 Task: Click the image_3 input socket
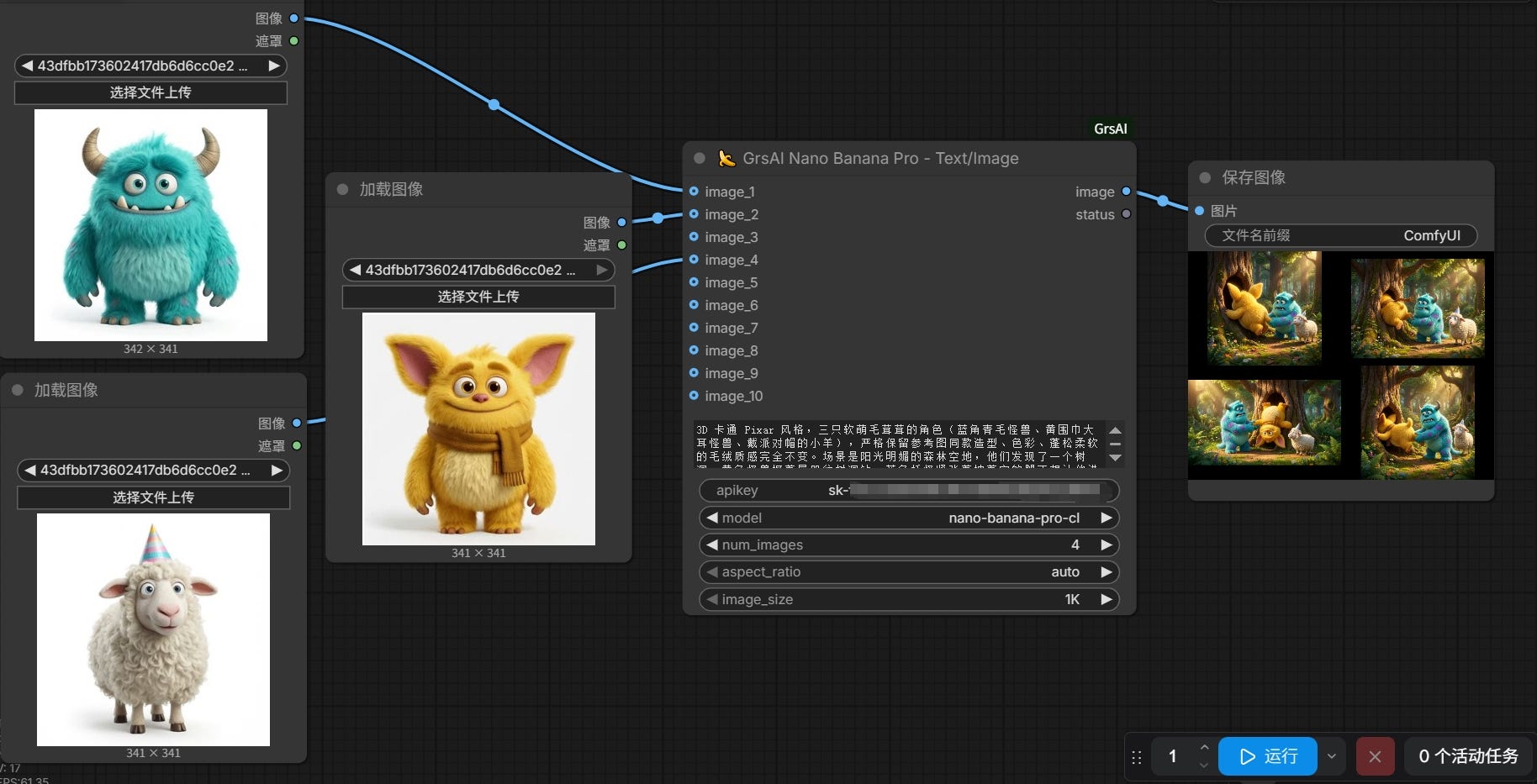(x=694, y=237)
